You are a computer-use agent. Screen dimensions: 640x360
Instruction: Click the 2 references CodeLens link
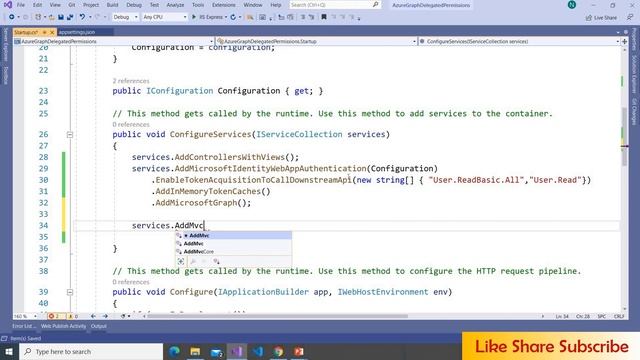click(131, 81)
